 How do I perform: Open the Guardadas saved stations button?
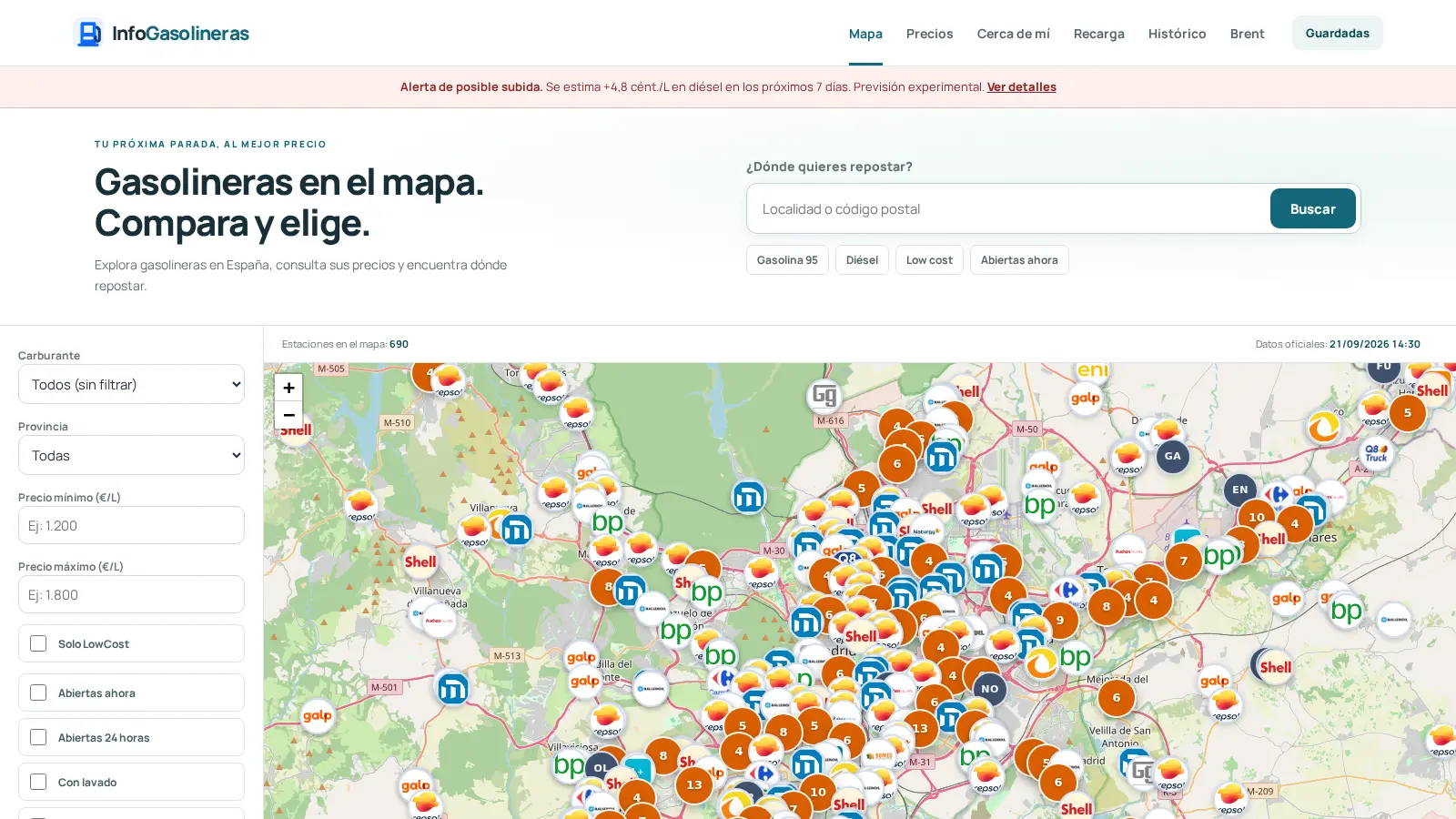click(1337, 33)
